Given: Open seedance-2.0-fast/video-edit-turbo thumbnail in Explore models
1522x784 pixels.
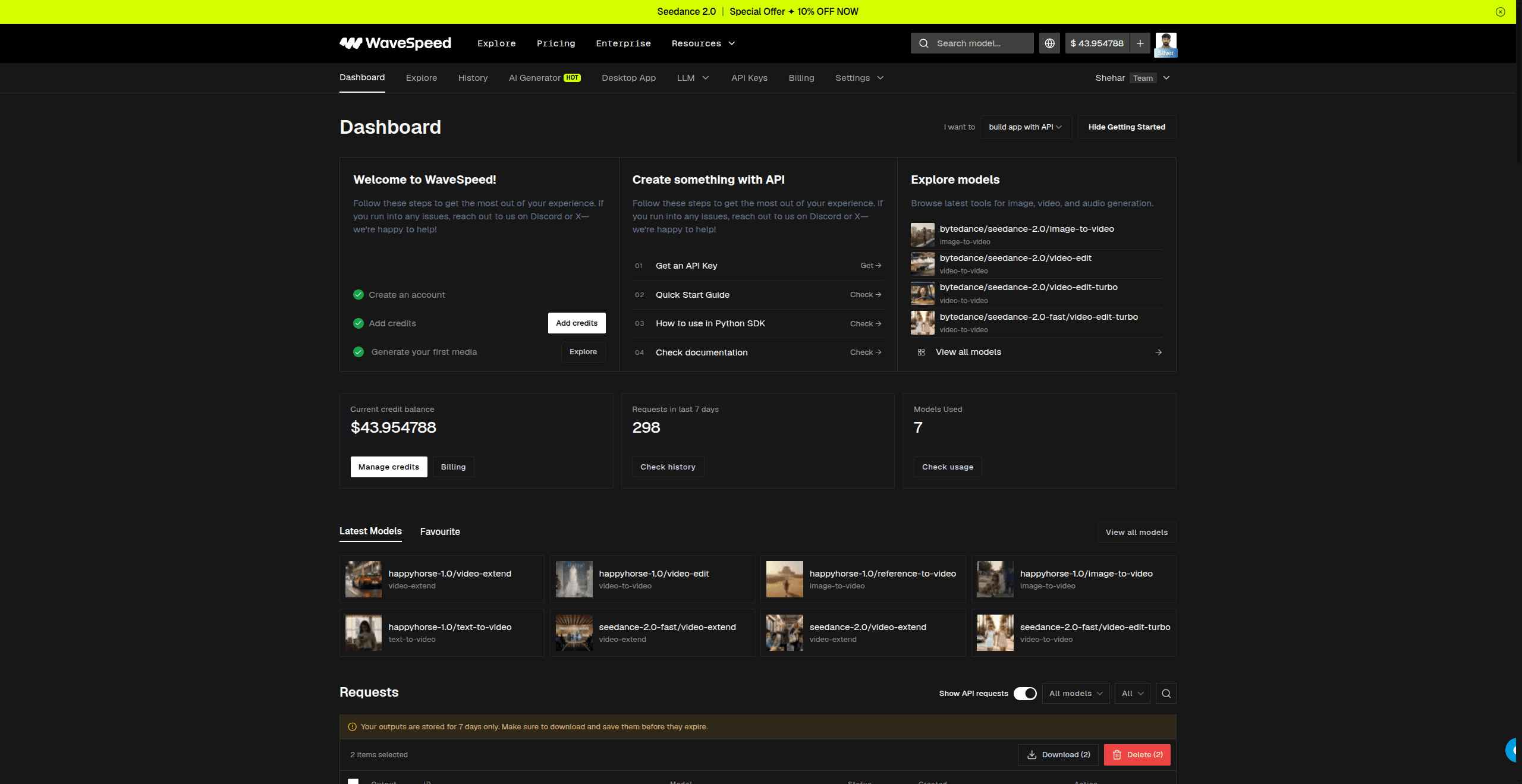Looking at the screenshot, I should click(x=922, y=323).
